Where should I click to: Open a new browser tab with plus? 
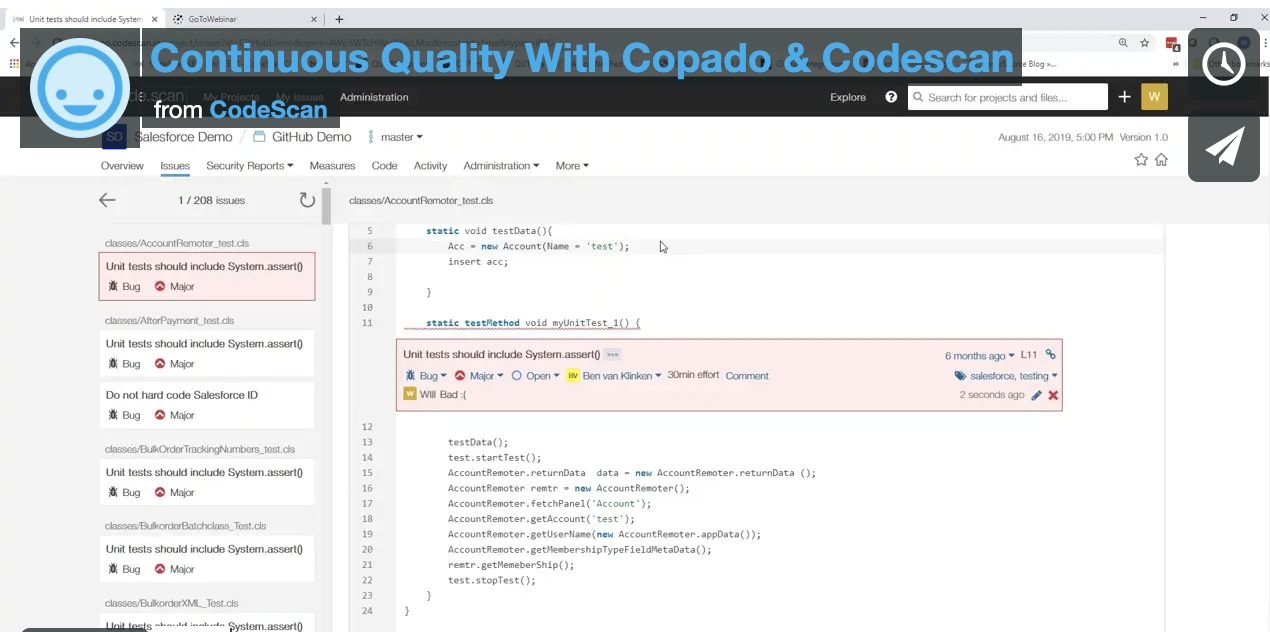[x=339, y=18]
